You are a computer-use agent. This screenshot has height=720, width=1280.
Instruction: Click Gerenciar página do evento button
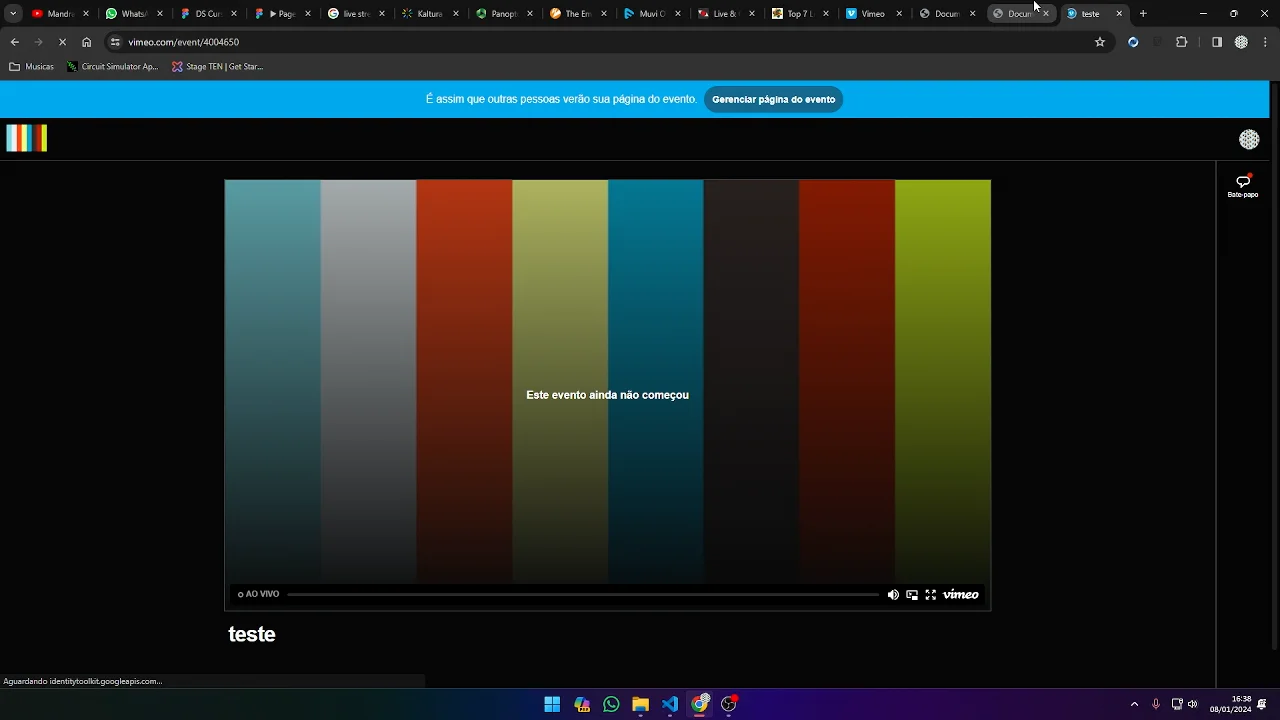click(x=774, y=99)
